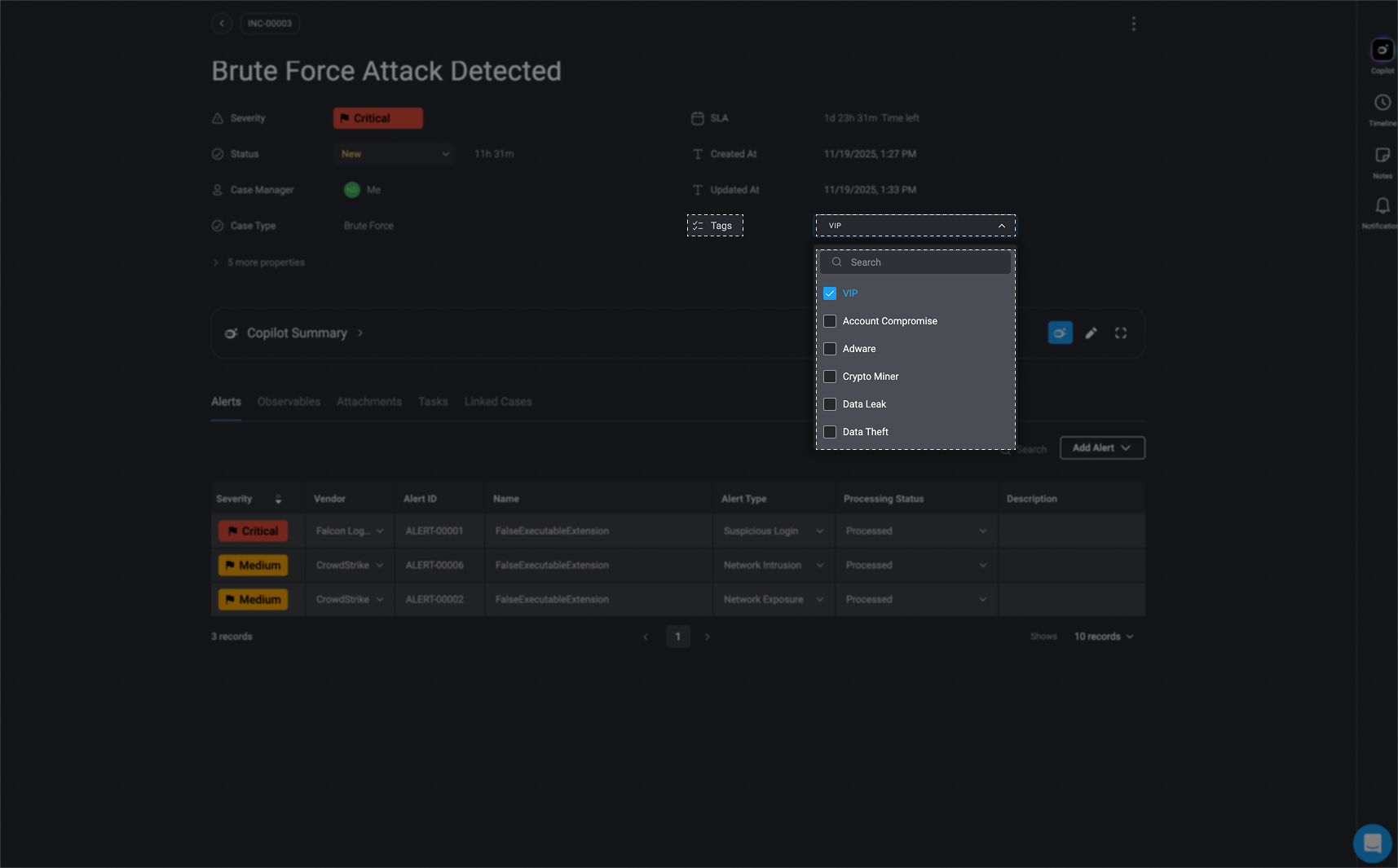Collapse the Tags VIP dropdown
The image size is (1398, 868).
[x=915, y=226]
